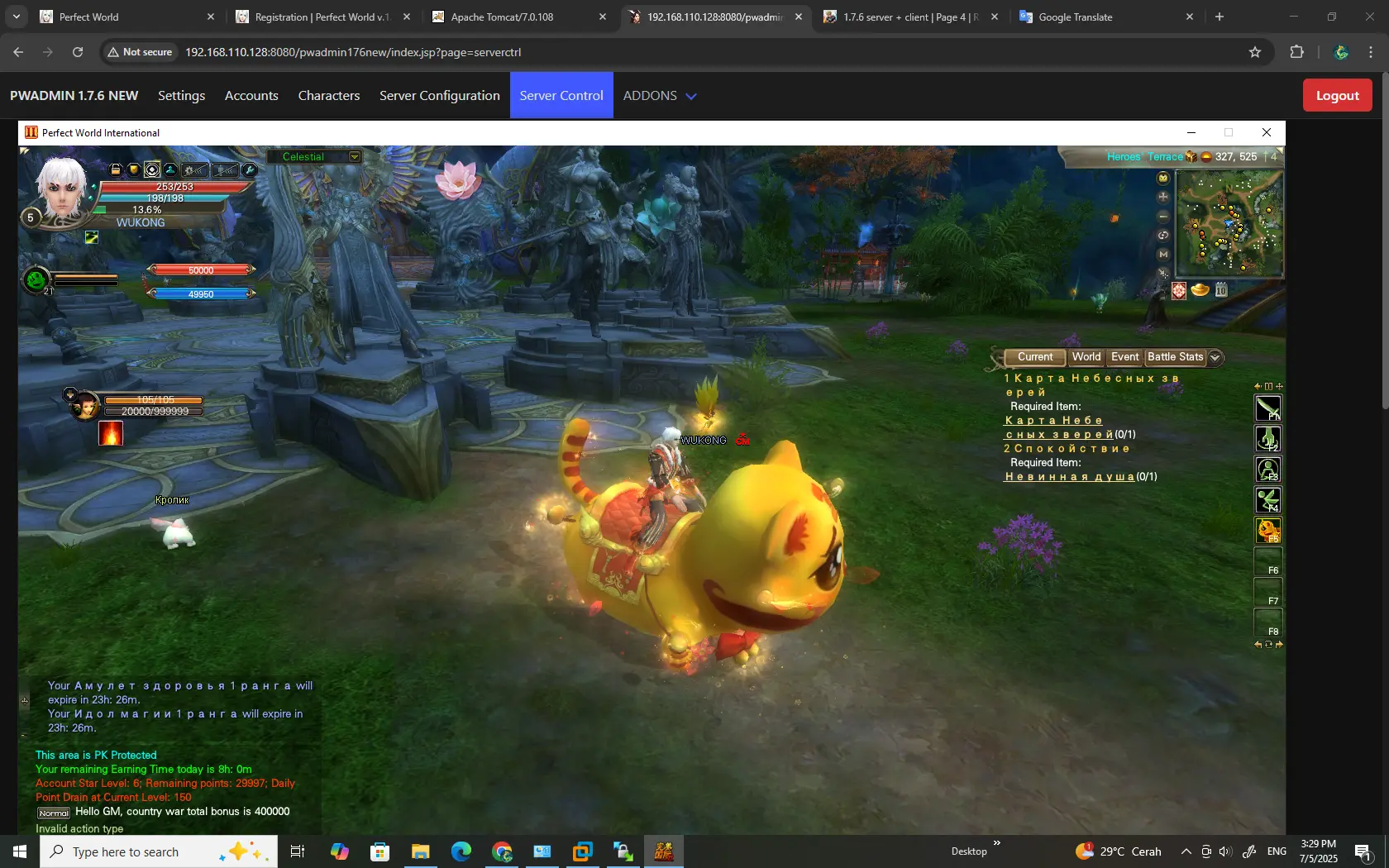Click on the minimap view
This screenshot has width=1389, height=868.
tap(1229, 222)
